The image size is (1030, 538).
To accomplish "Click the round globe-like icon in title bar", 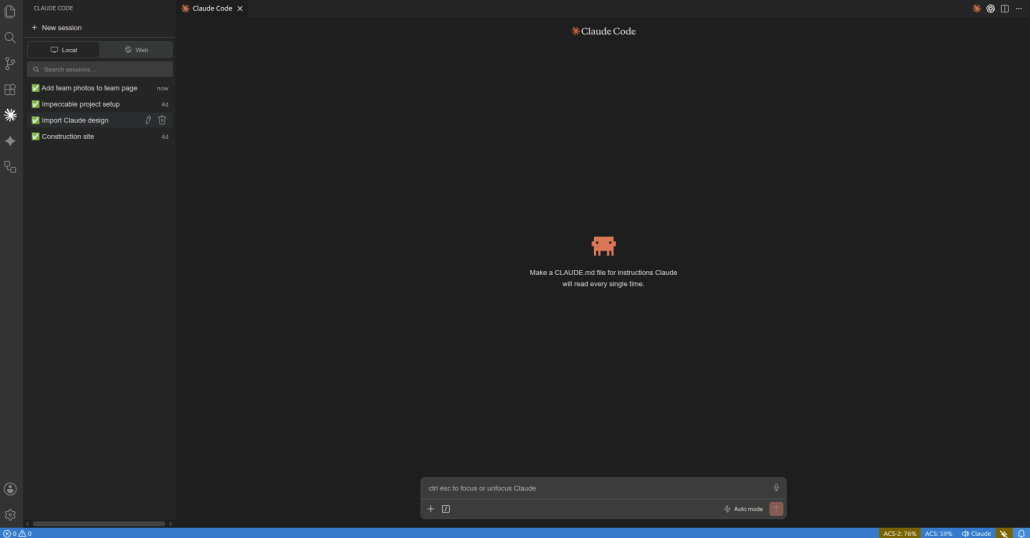I will 991,9.
